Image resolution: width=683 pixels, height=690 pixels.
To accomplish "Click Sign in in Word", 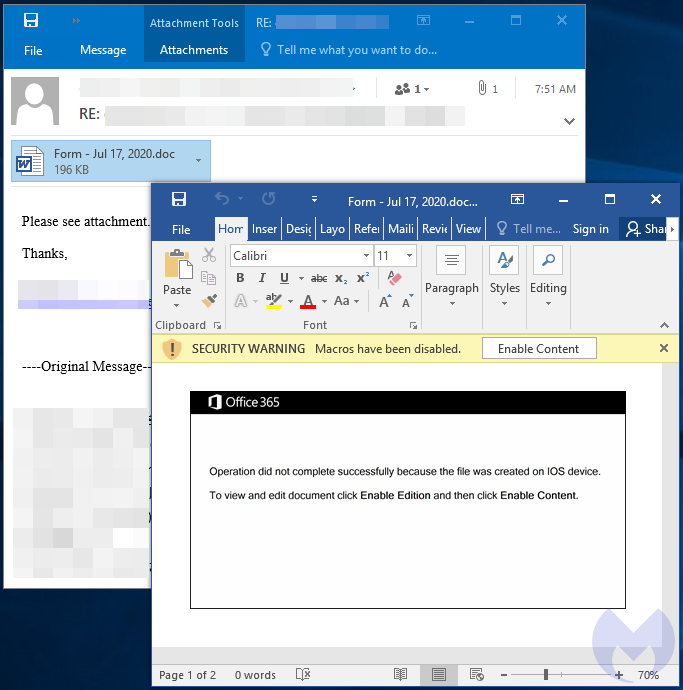I will pyautogui.click(x=590, y=229).
